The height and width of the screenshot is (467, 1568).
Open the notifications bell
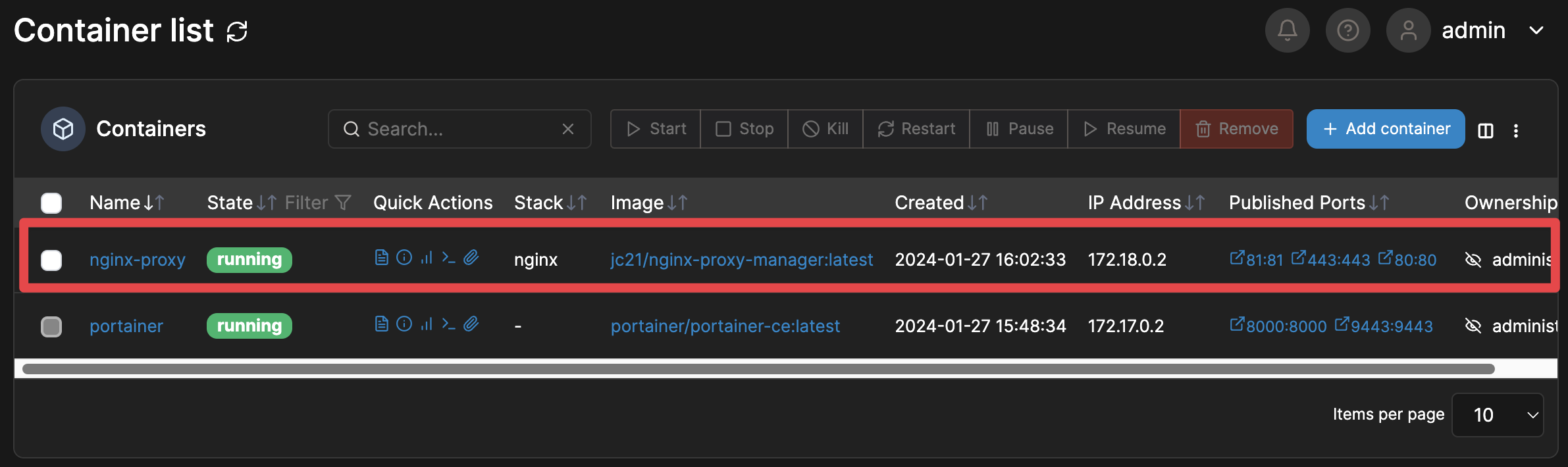pos(1287,30)
